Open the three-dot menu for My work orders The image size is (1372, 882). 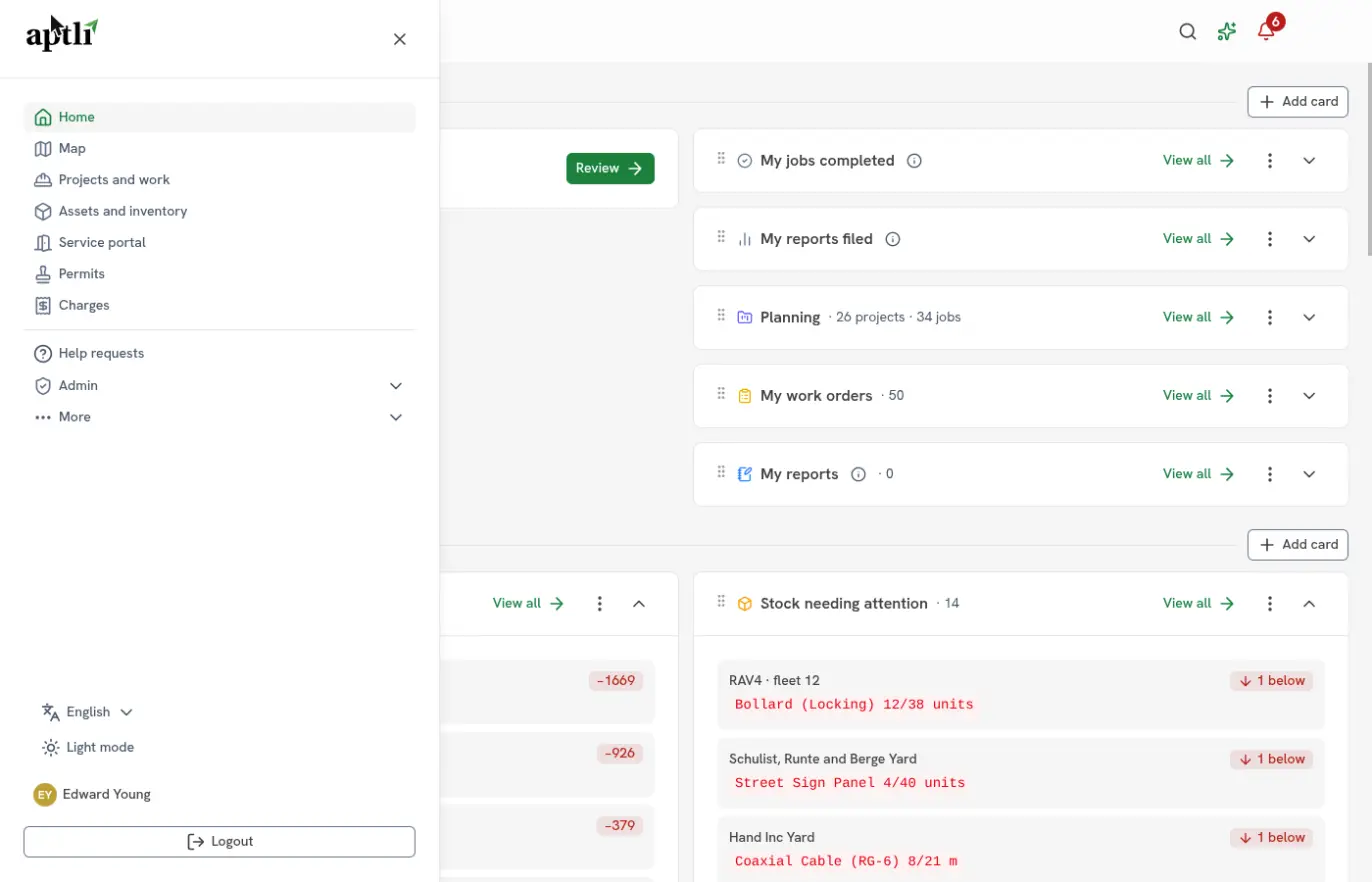[1270, 395]
